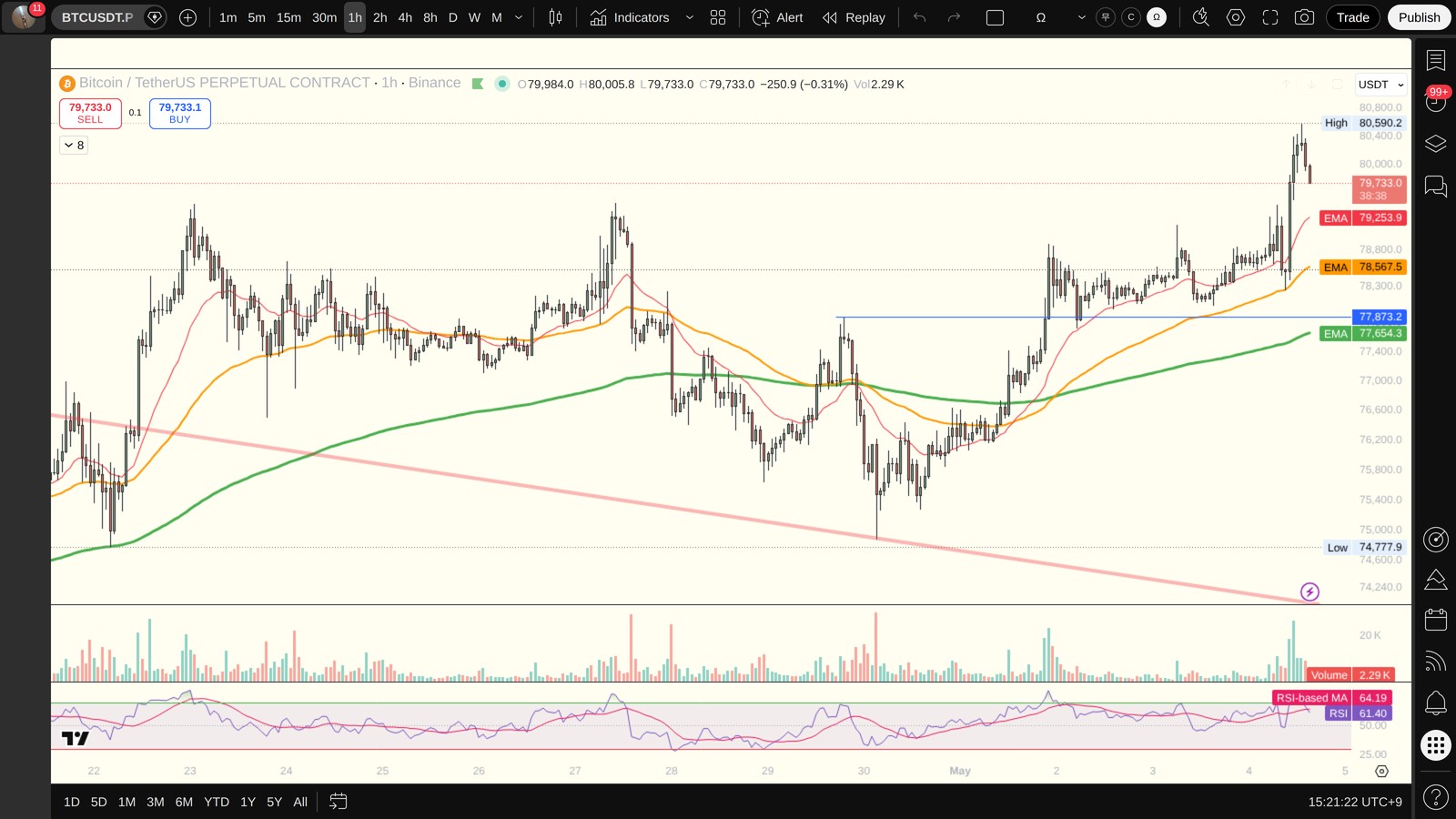Open the object tree layers icon
Screen dimensions: 1456x819
click(1436, 144)
